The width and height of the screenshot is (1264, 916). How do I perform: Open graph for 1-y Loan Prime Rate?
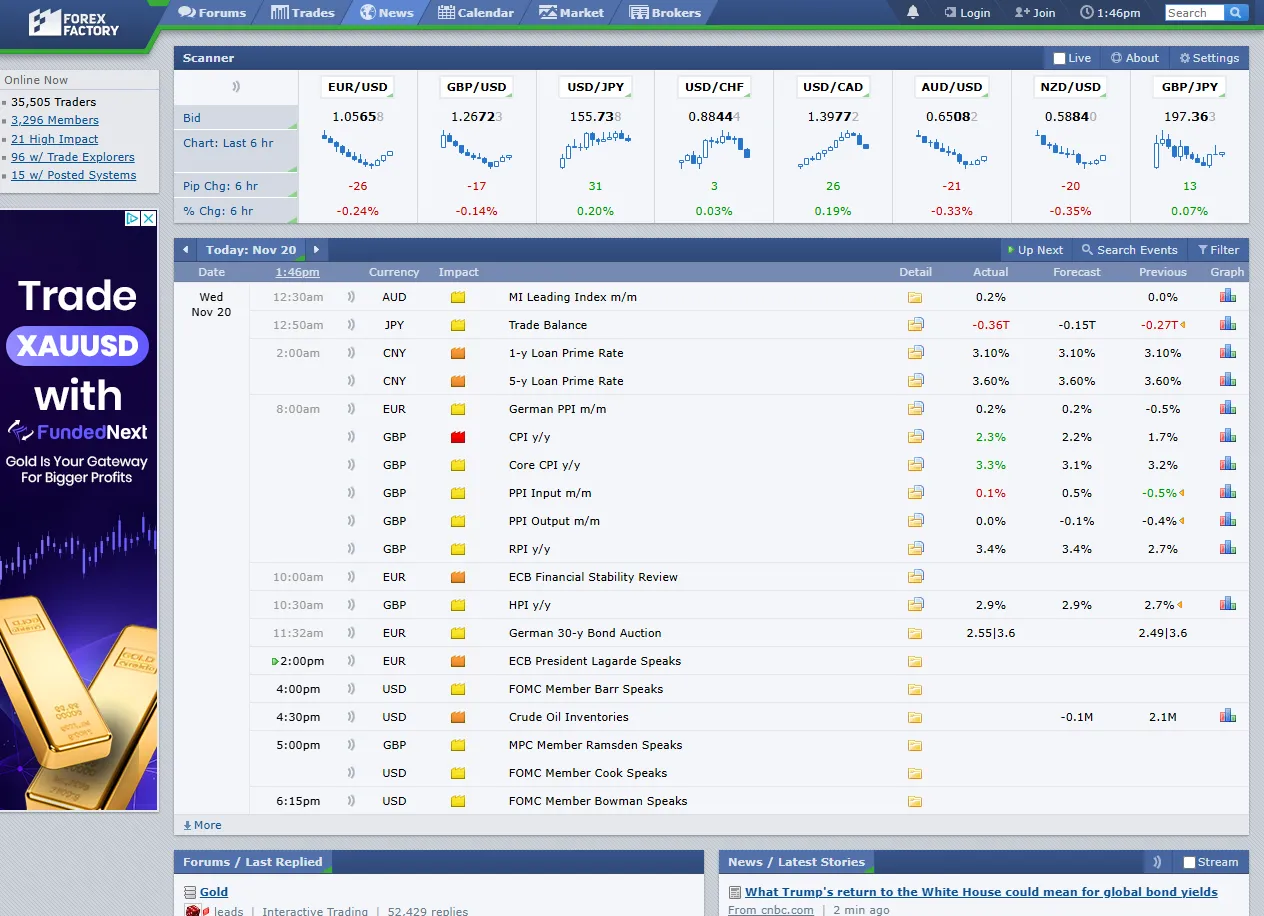click(x=1227, y=352)
